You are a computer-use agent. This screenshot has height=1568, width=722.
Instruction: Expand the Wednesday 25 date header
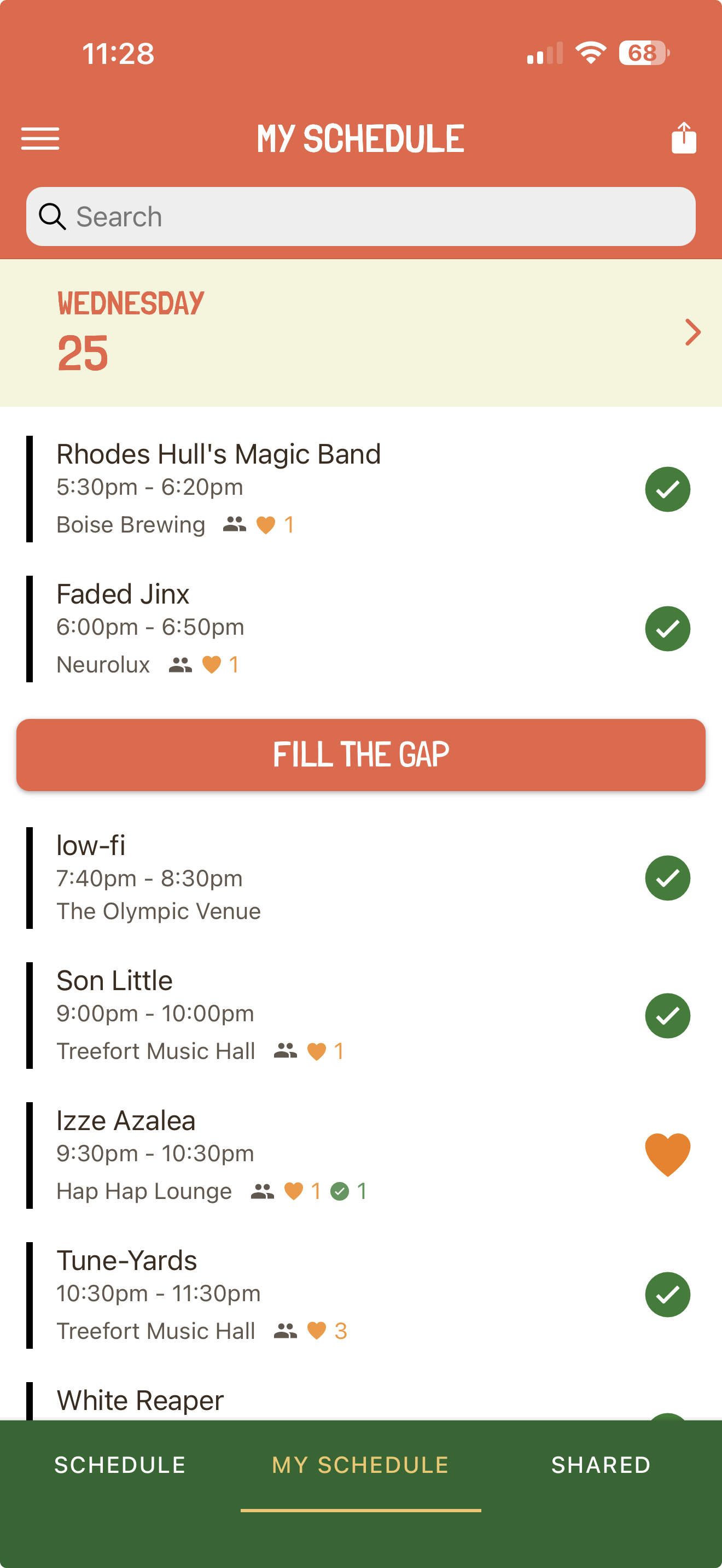click(x=131, y=332)
